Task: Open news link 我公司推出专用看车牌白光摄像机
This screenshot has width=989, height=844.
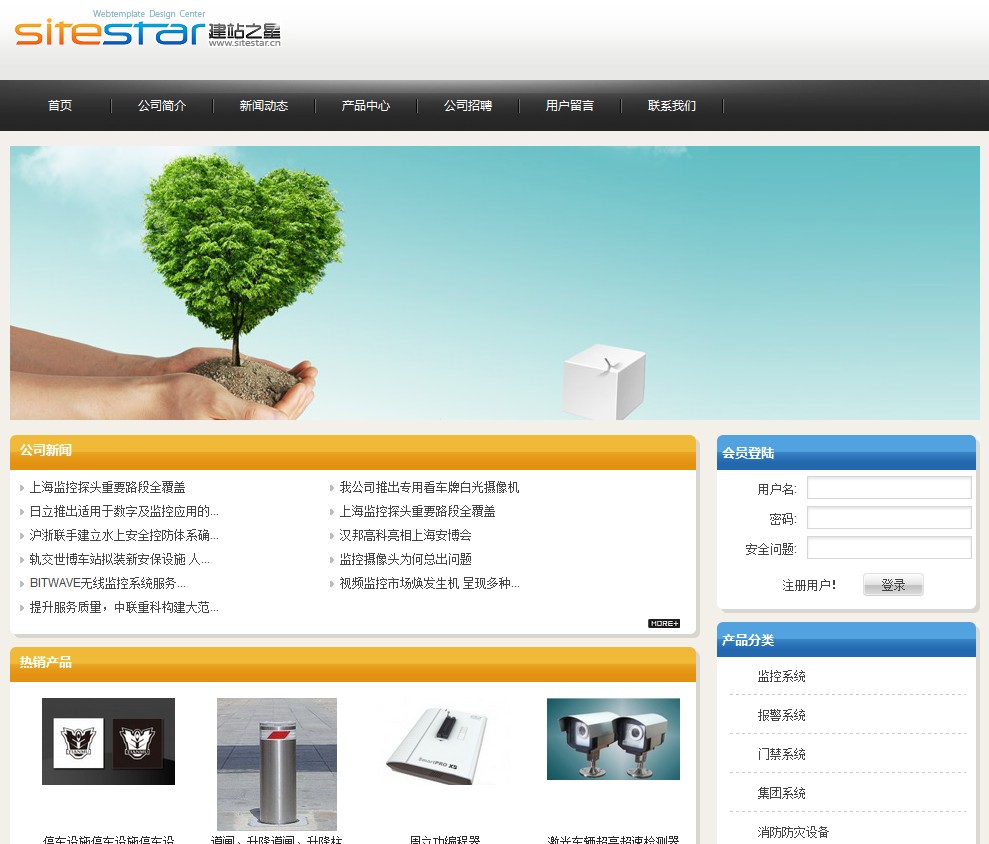Action: (x=429, y=488)
